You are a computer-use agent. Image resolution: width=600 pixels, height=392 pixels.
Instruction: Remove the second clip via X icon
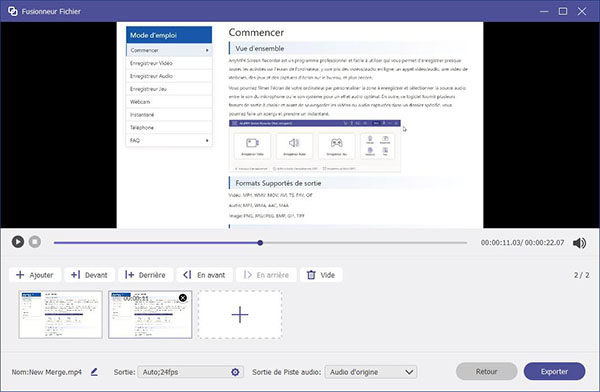[183, 298]
